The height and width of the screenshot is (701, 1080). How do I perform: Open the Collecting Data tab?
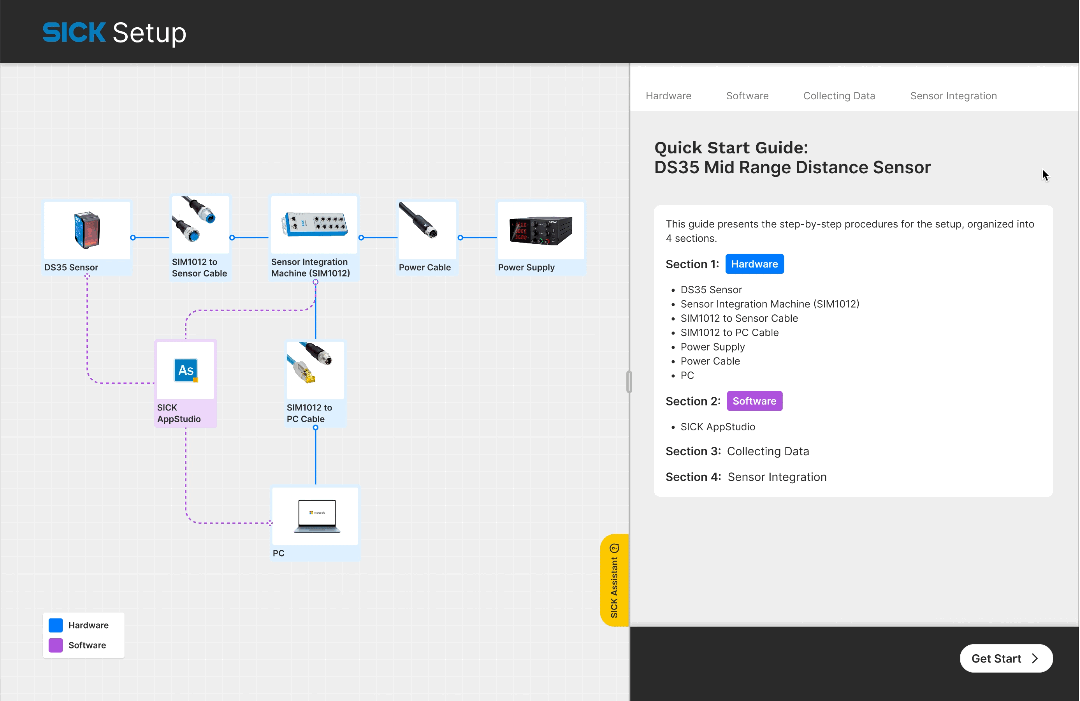point(839,96)
